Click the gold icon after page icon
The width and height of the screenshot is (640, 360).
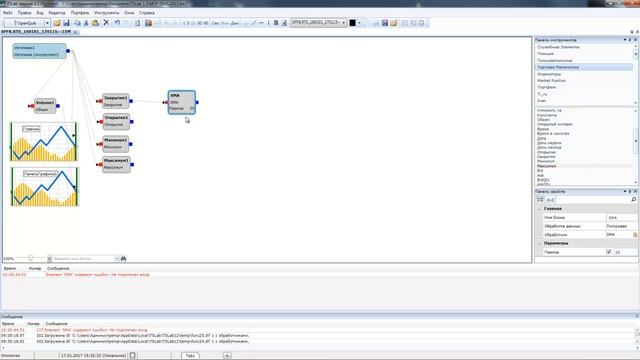tap(148, 23)
